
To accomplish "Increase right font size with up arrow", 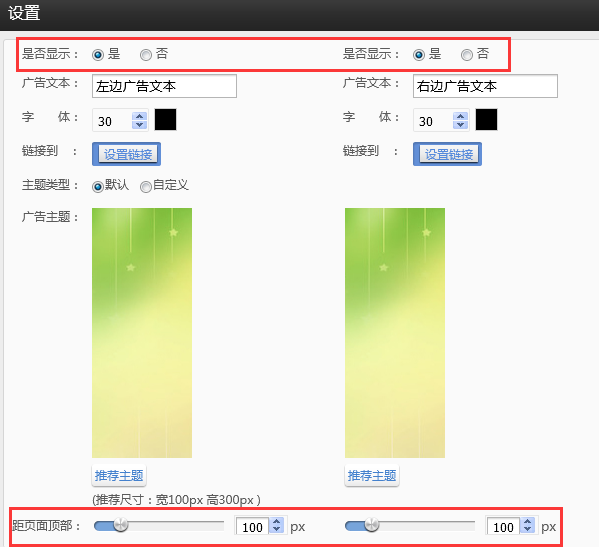I will coord(460,117).
